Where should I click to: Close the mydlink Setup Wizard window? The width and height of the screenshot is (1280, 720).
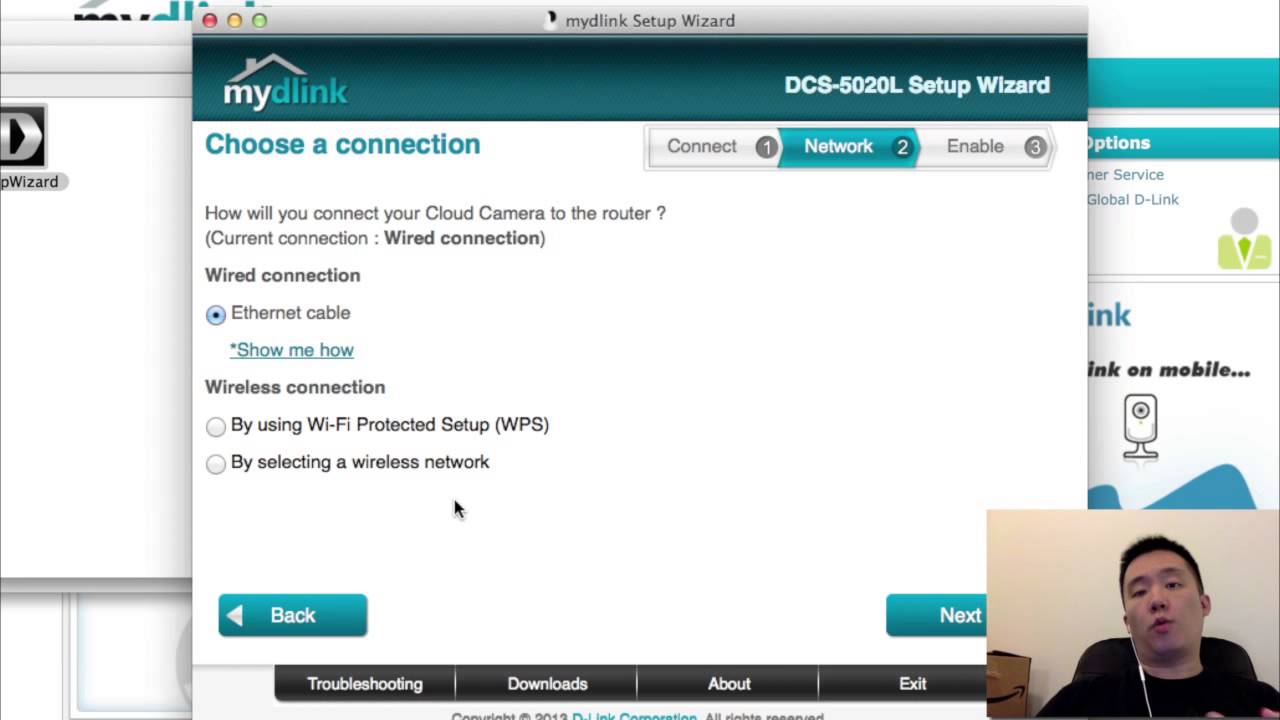tap(210, 20)
